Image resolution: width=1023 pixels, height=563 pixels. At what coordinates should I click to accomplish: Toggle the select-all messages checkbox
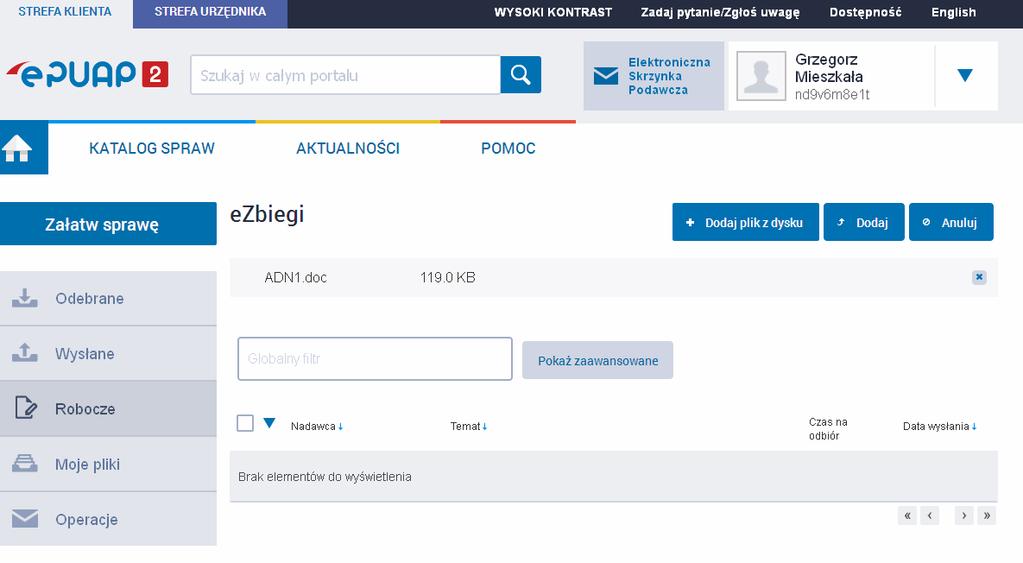point(245,423)
